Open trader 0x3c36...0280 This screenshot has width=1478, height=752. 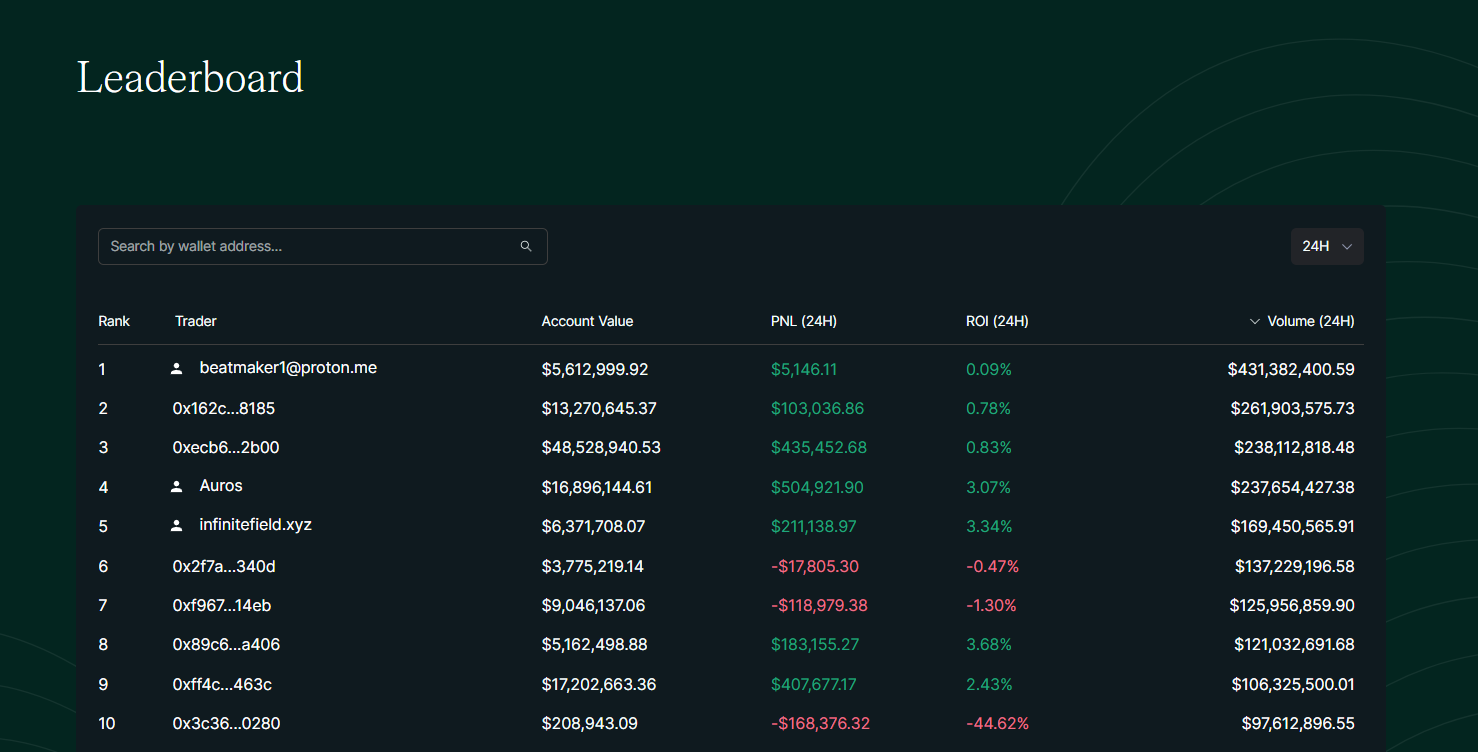tap(225, 723)
